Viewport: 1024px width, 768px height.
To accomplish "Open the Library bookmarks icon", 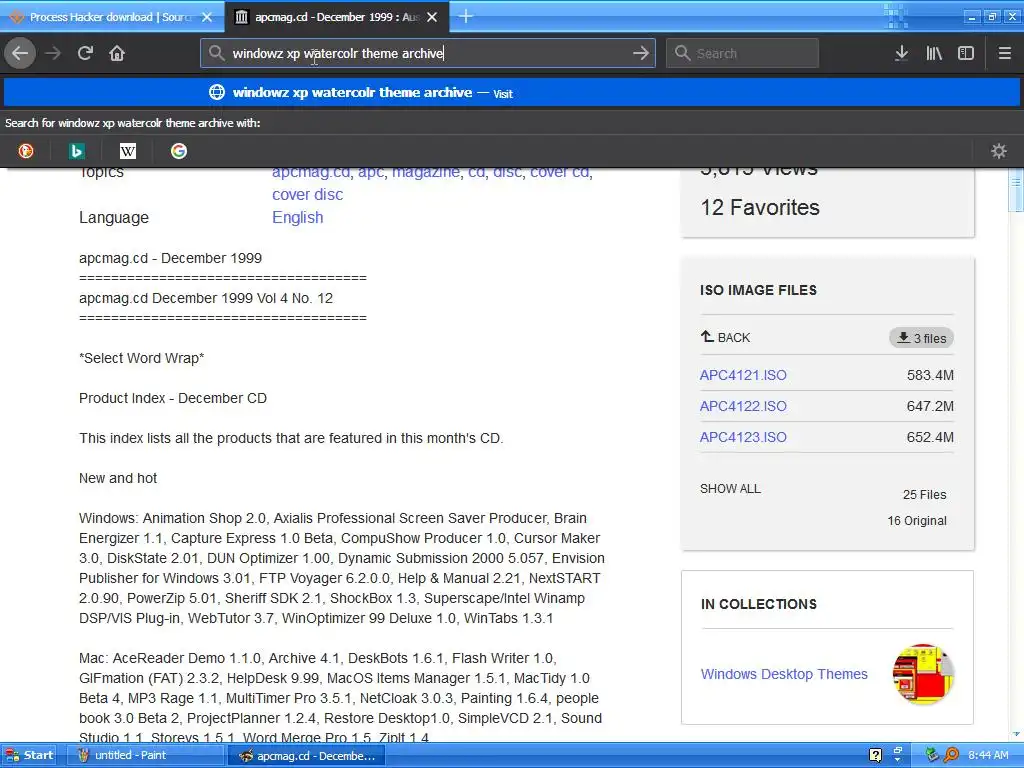I will (x=934, y=53).
